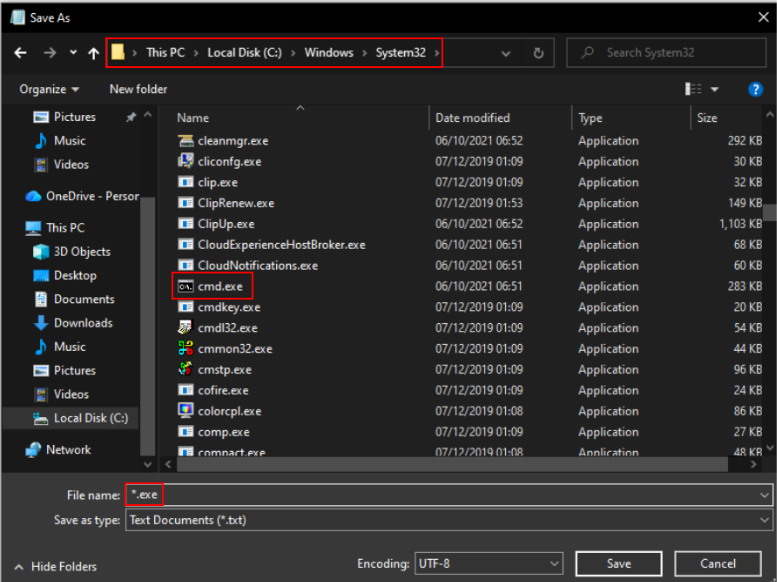Open the Help question mark icon

pos(756,89)
